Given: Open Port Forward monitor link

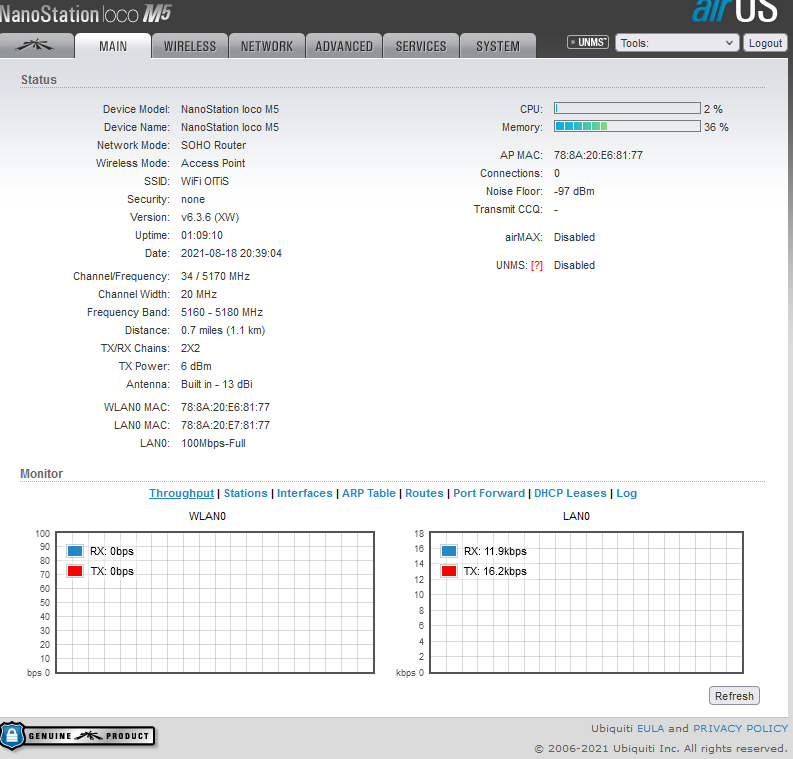Looking at the screenshot, I should pos(489,494).
